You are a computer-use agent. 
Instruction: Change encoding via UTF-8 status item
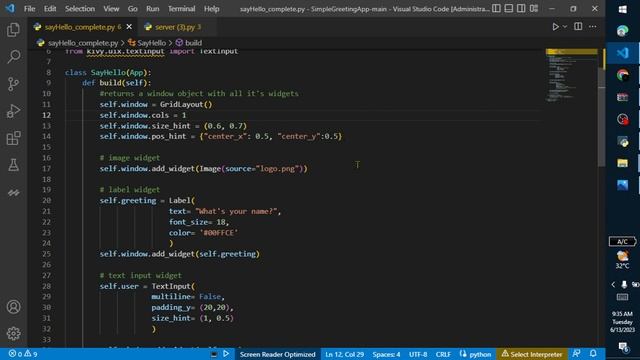click(418, 354)
